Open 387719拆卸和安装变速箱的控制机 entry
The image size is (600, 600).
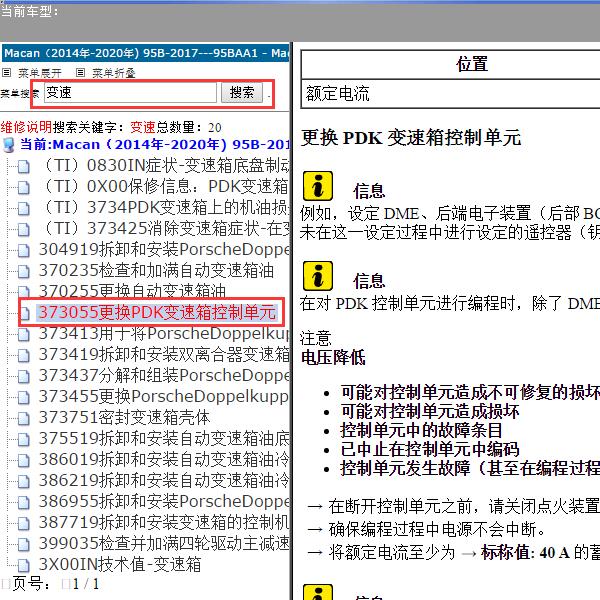[164, 522]
